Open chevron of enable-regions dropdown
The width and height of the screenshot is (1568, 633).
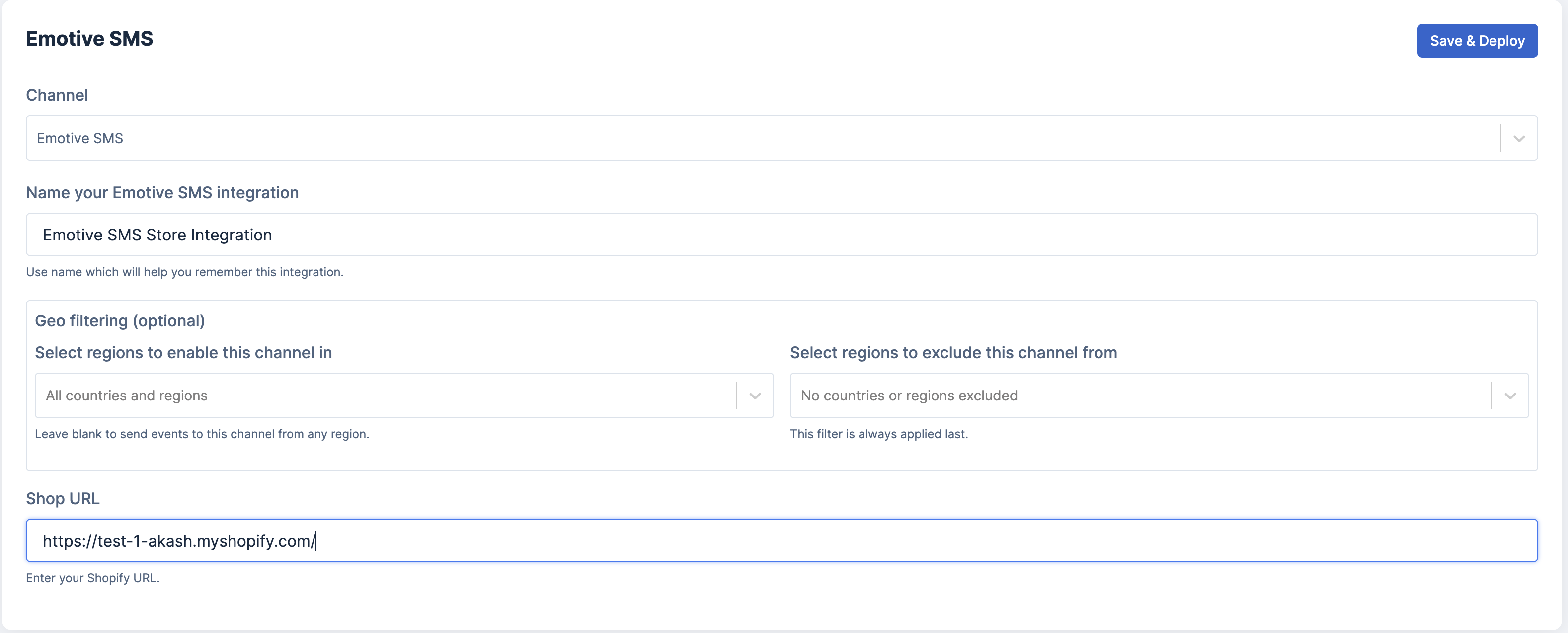tap(755, 396)
